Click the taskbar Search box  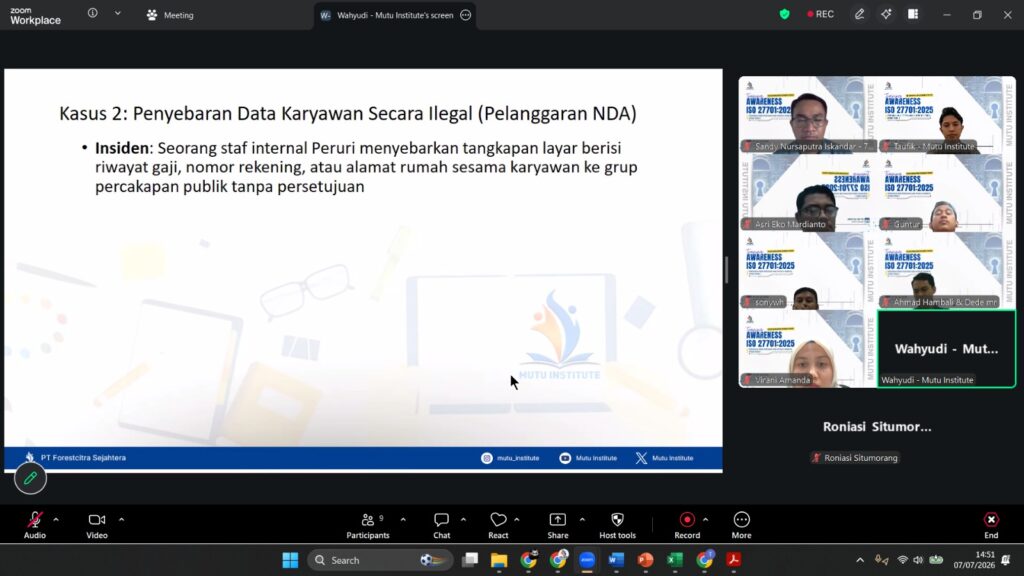(380, 560)
